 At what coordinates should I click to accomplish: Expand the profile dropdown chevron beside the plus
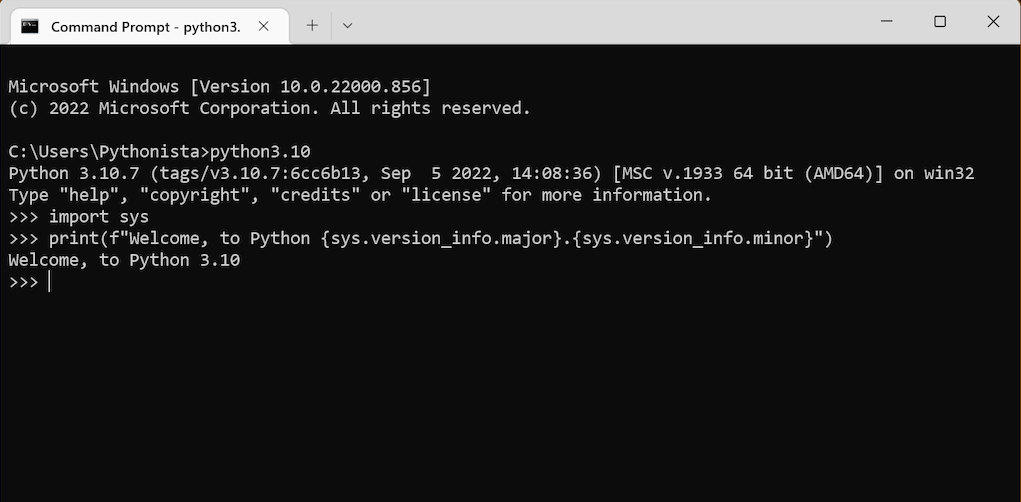(347, 25)
